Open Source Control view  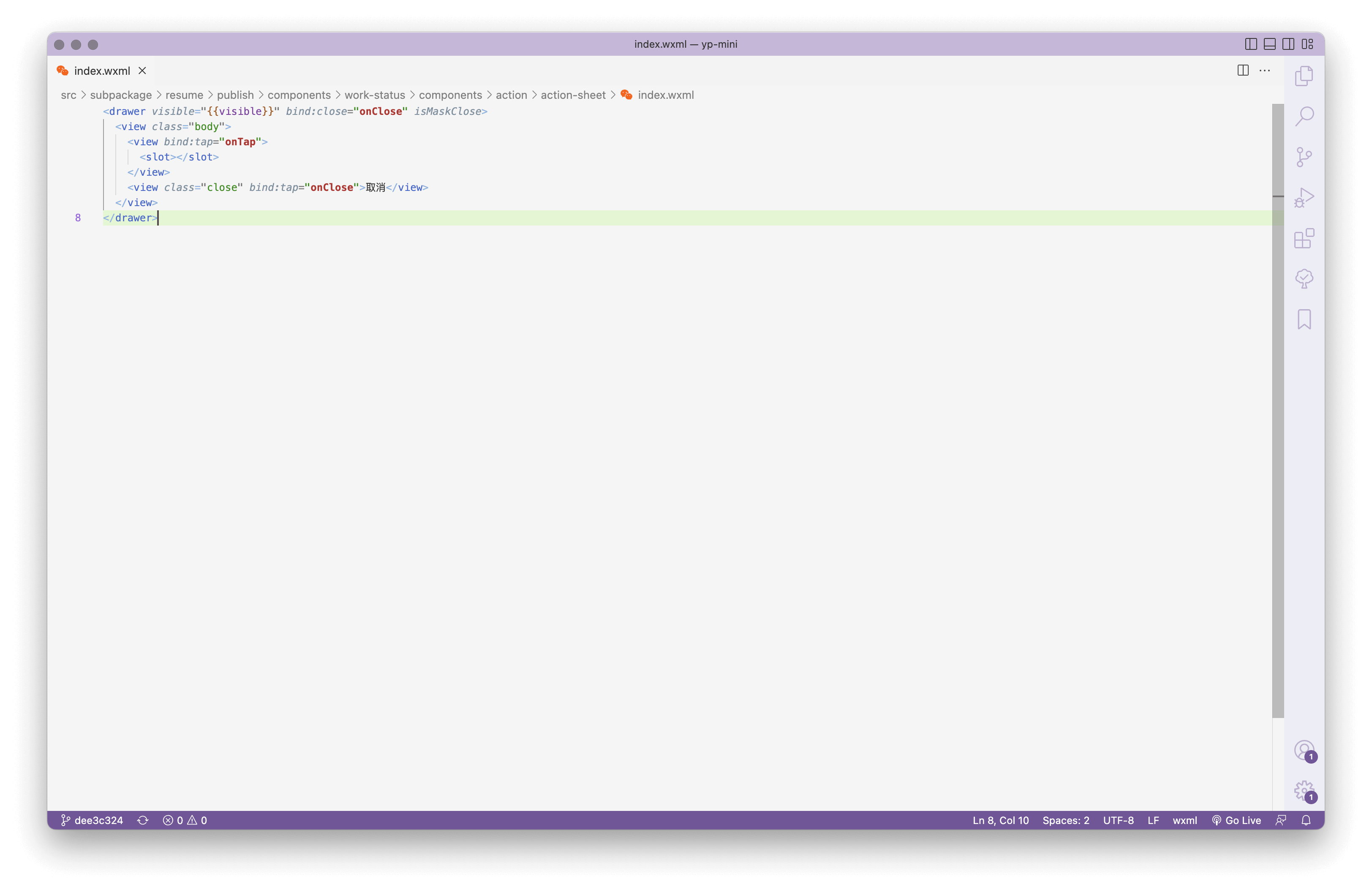(x=1304, y=157)
